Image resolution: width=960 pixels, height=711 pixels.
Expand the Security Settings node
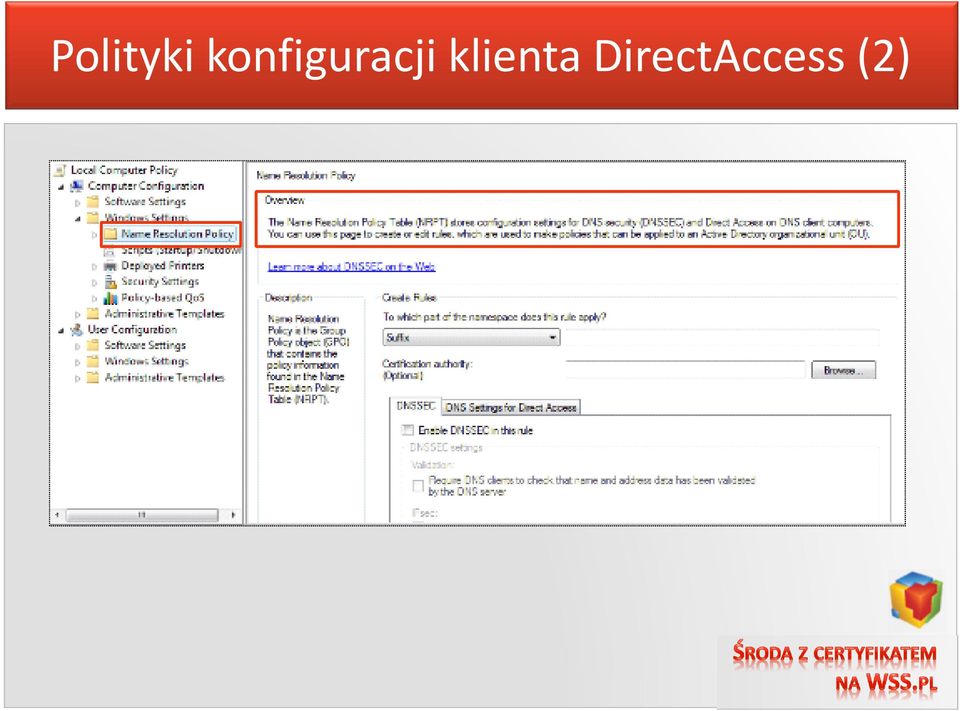[94, 282]
